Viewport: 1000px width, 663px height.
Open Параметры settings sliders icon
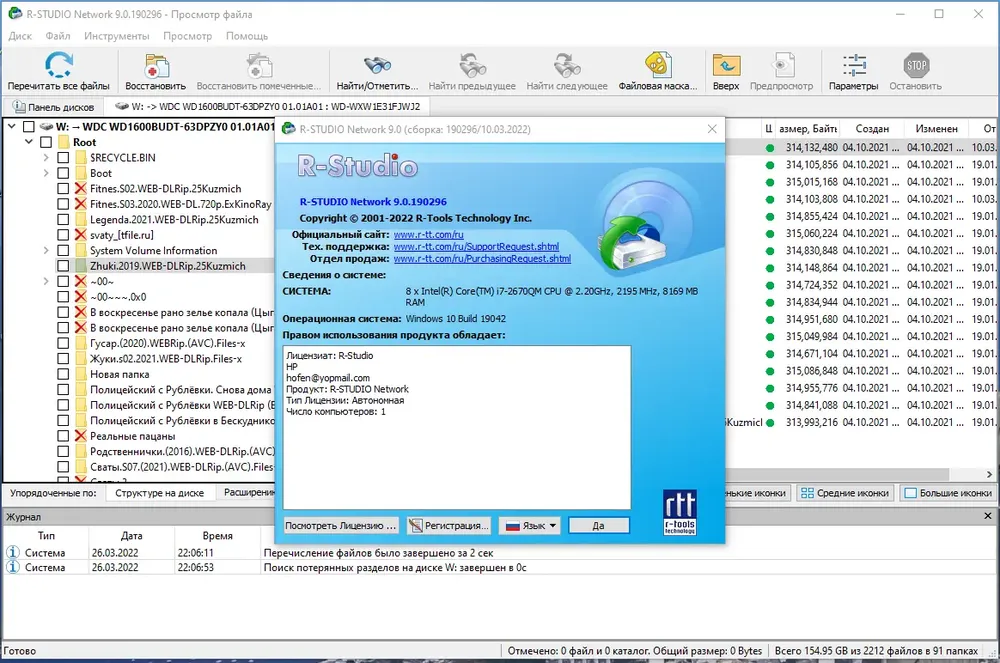point(853,66)
